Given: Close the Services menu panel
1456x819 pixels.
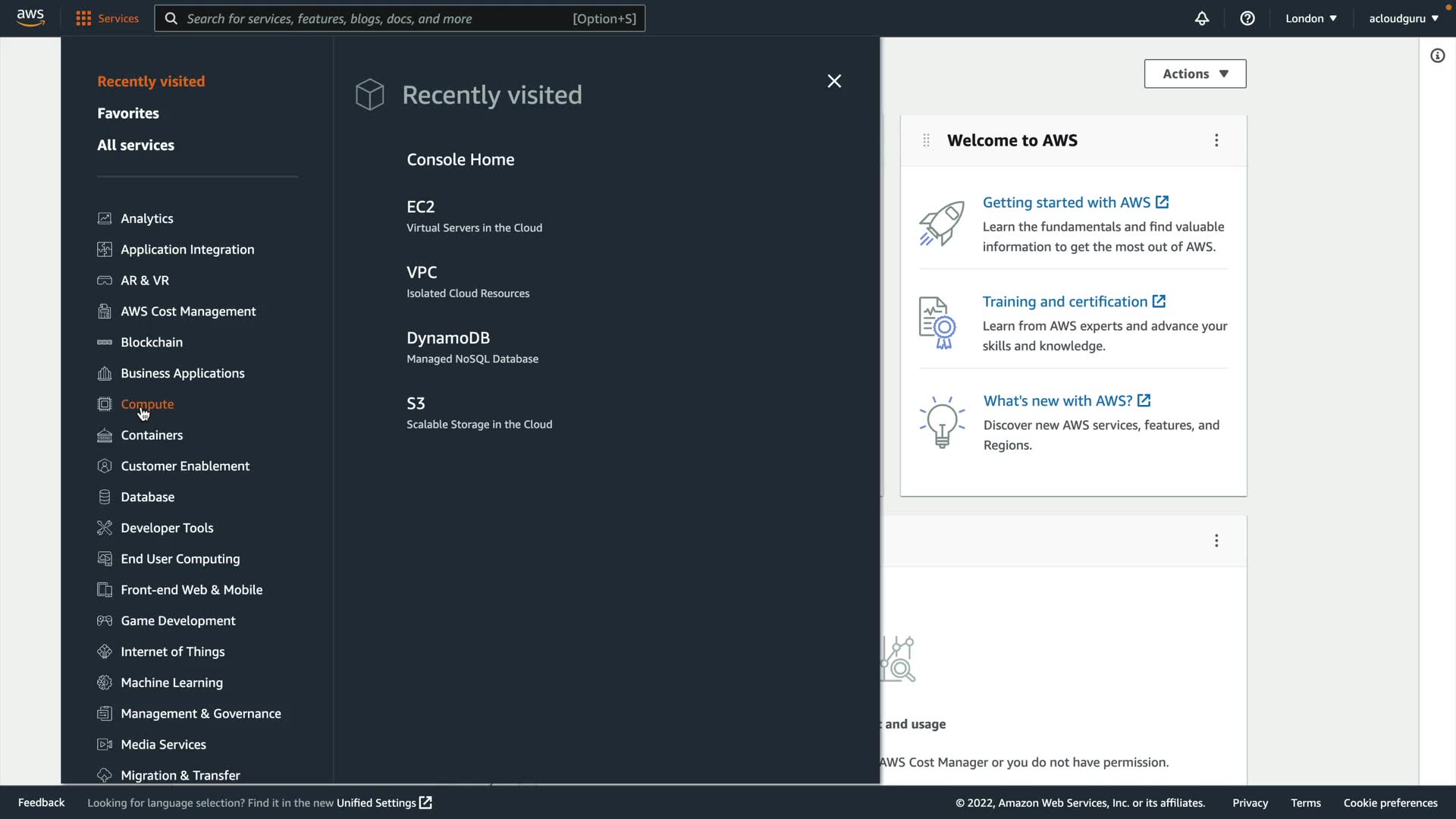Looking at the screenshot, I should click(x=834, y=81).
